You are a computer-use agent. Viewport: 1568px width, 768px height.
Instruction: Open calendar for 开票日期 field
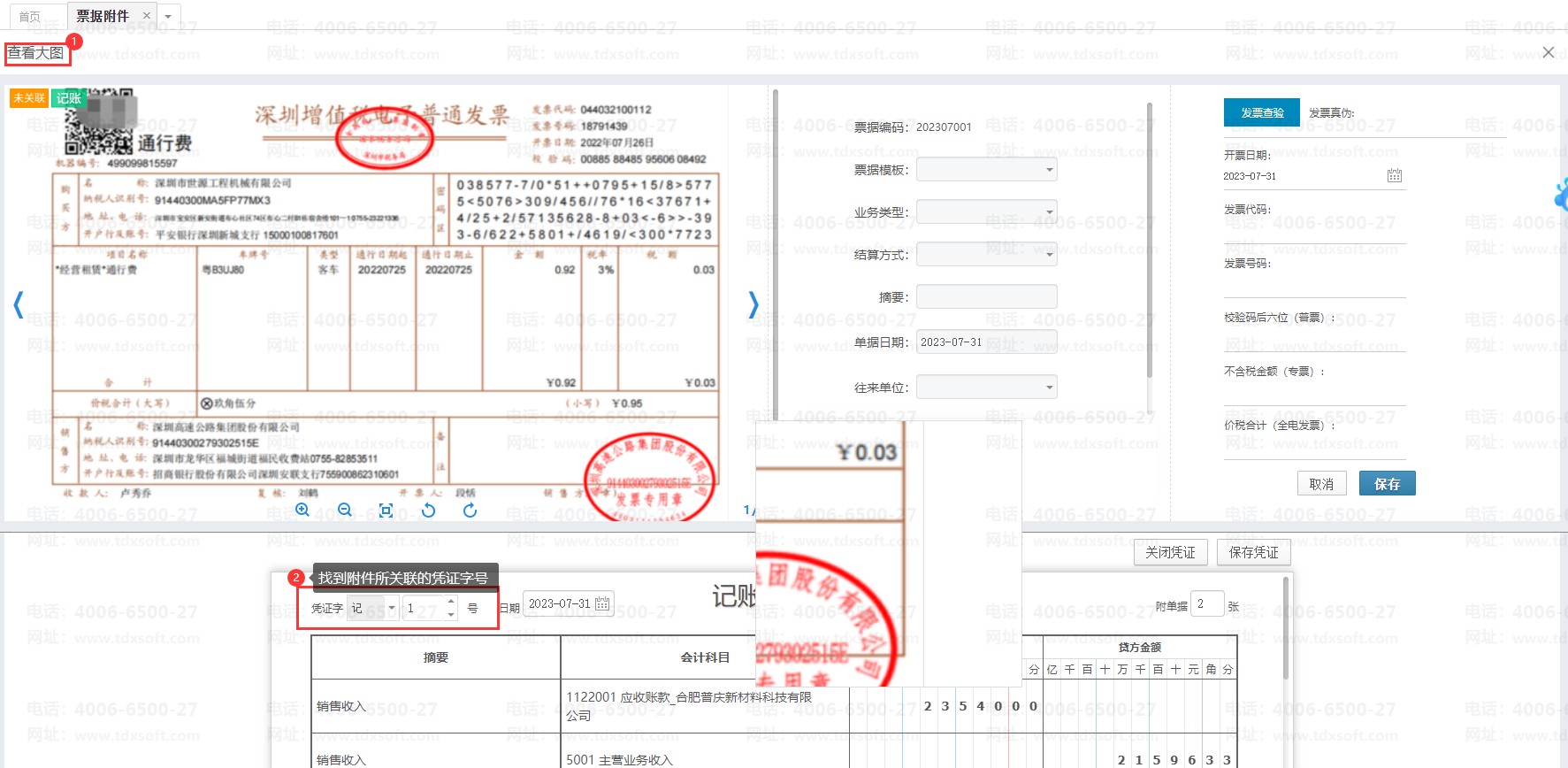click(x=1394, y=175)
